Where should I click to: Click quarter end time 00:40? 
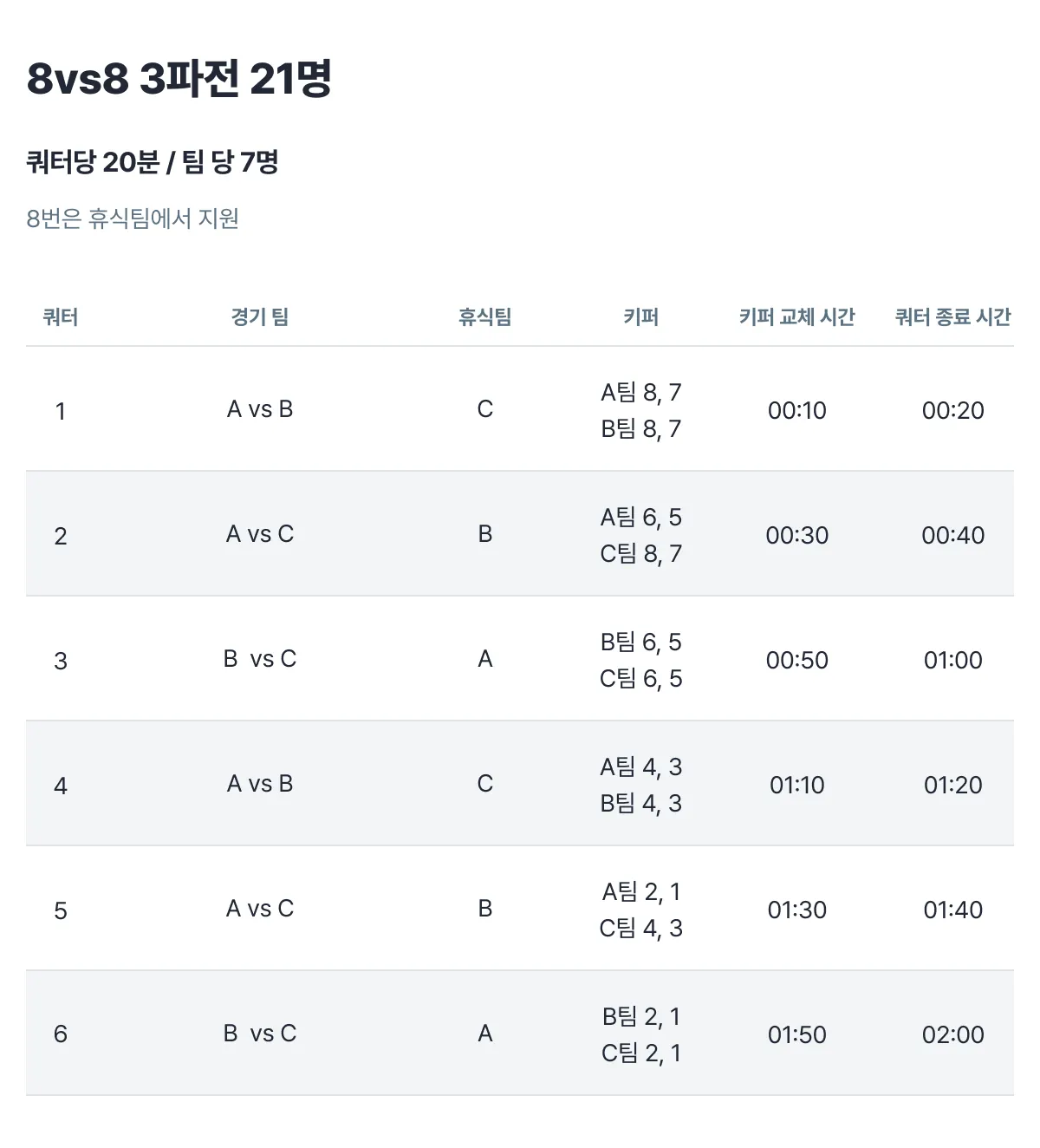pos(953,535)
